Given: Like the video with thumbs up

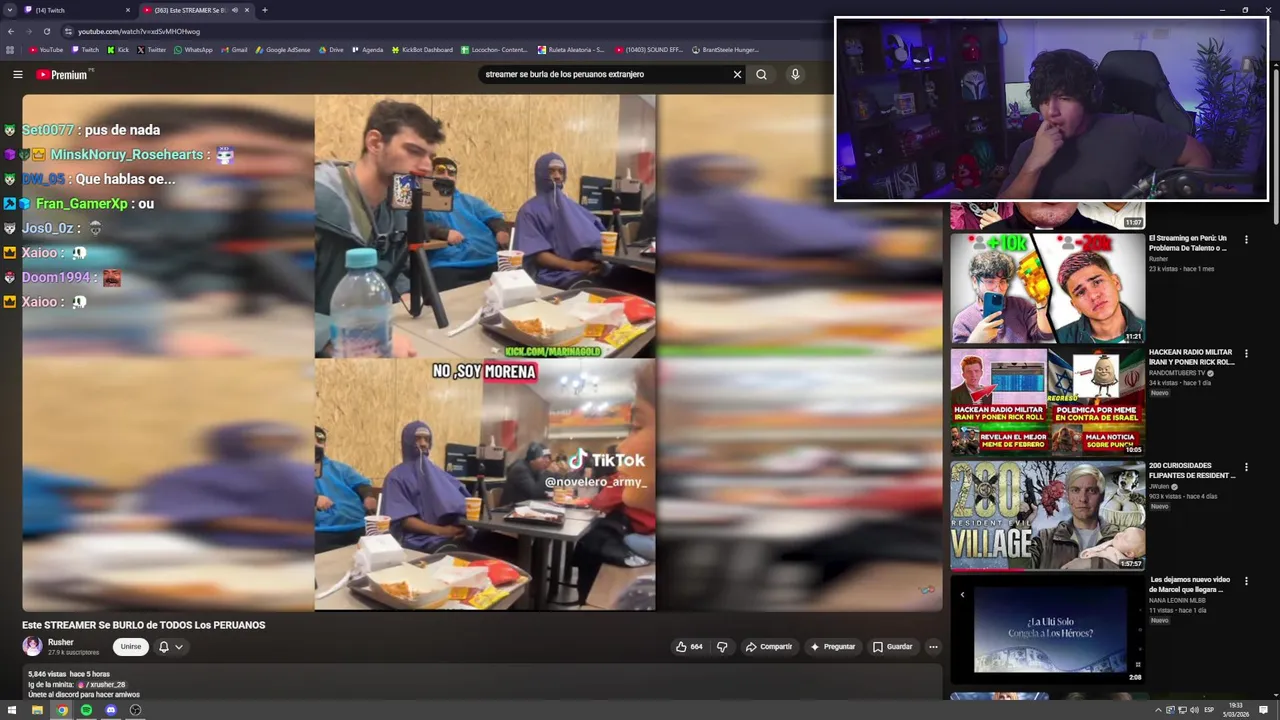Looking at the screenshot, I should point(688,647).
